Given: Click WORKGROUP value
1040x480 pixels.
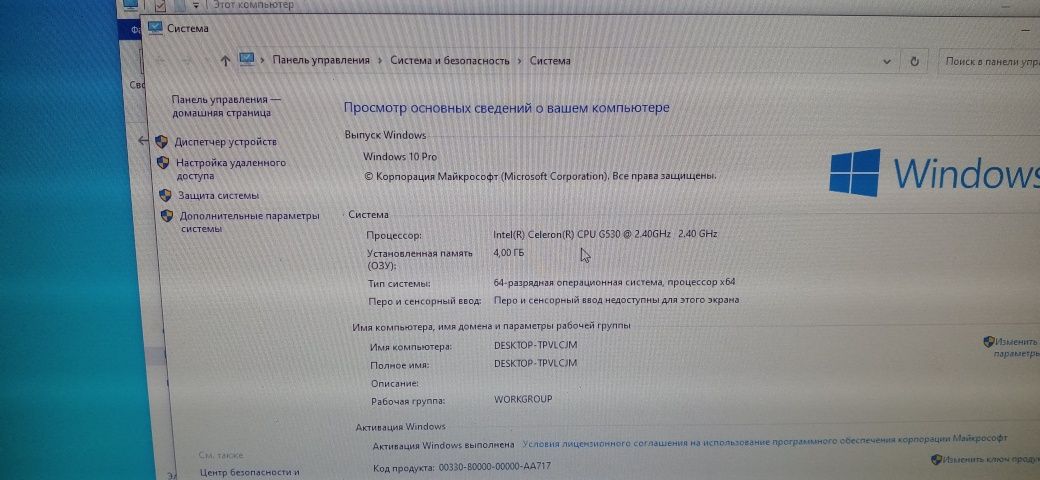Looking at the screenshot, I should 523,399.
